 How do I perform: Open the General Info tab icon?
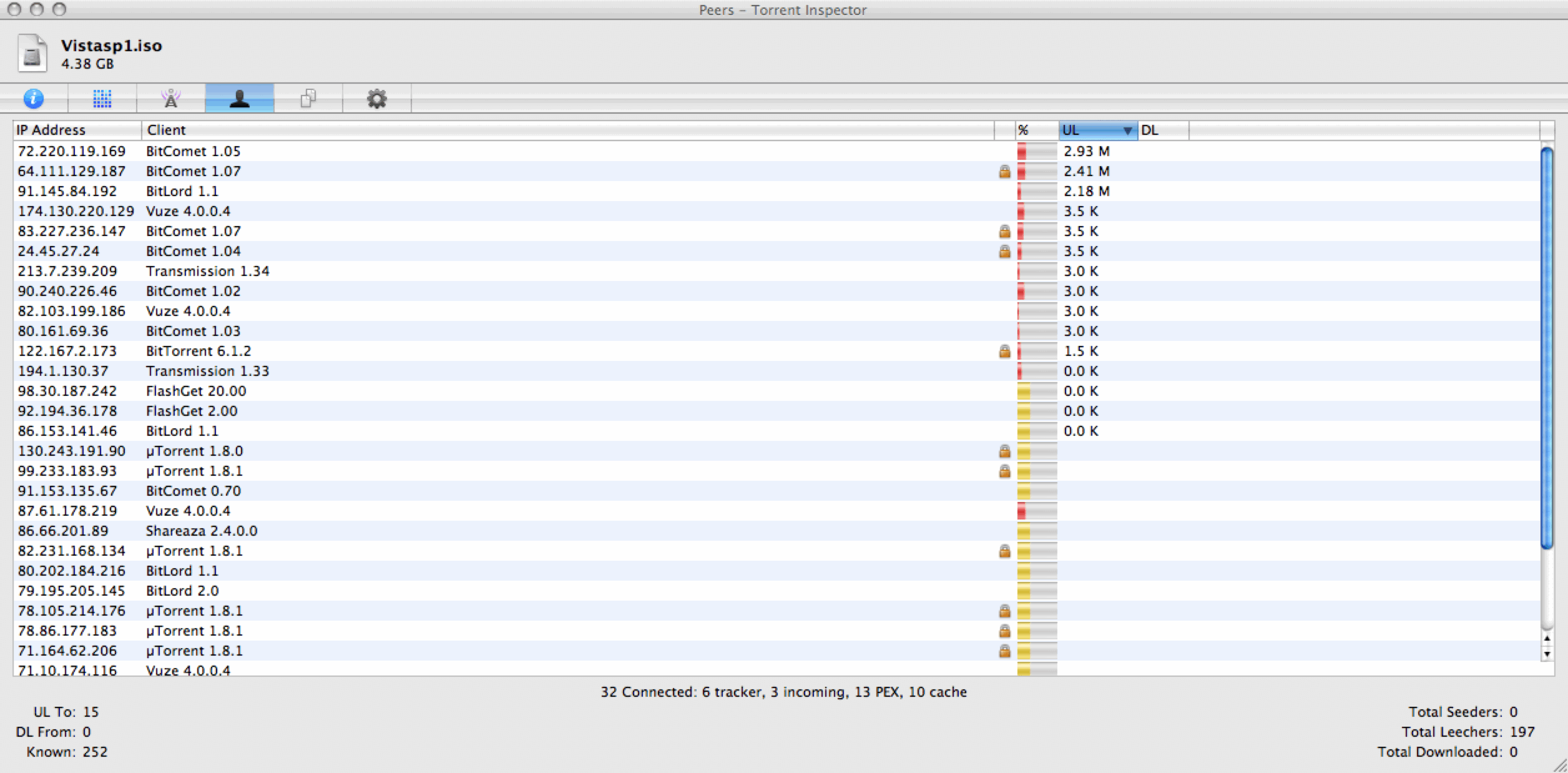(x=34, y=98)
